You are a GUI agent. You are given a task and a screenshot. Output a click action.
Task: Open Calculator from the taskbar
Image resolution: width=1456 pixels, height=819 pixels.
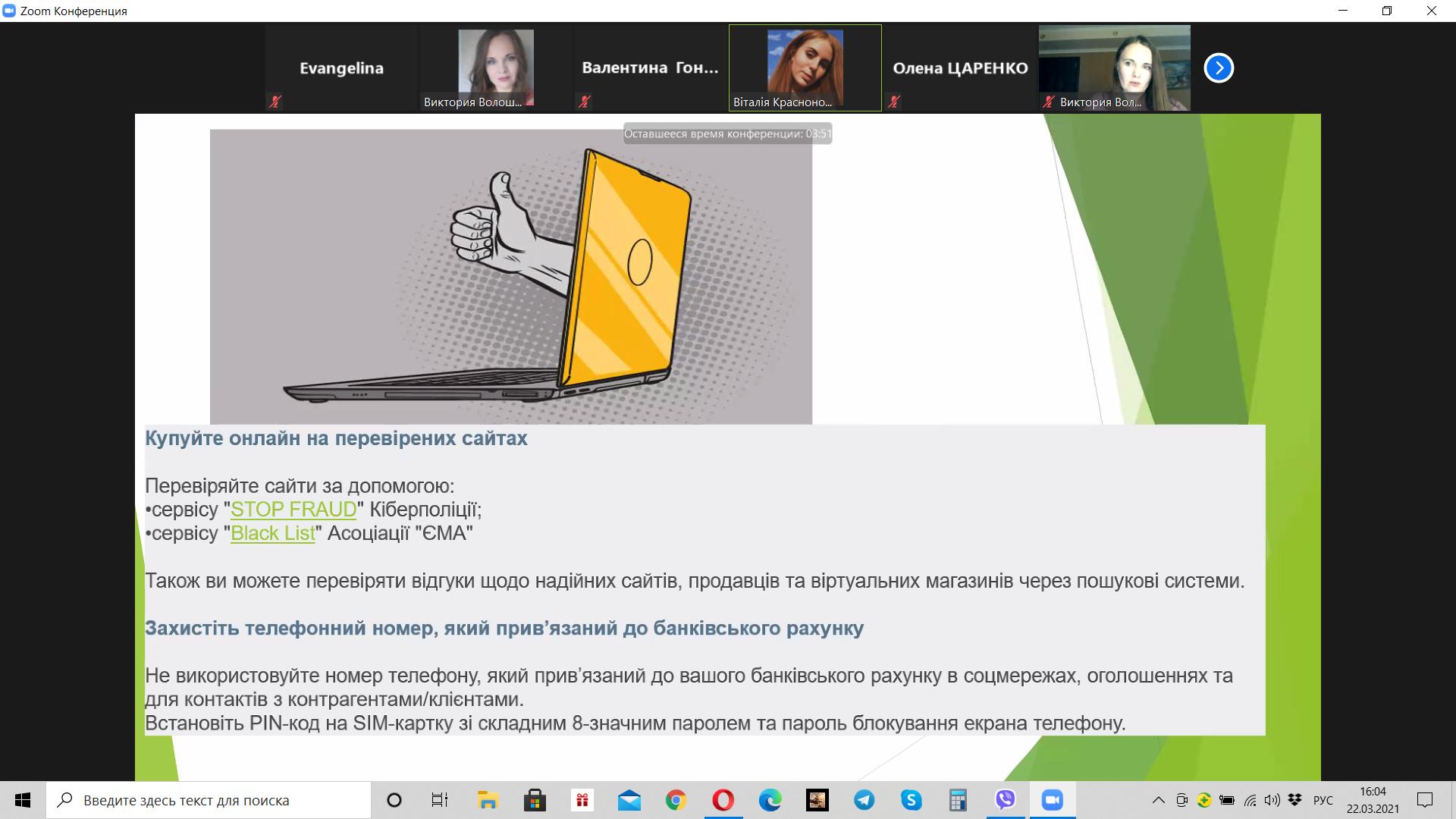[x=958, y=800]
